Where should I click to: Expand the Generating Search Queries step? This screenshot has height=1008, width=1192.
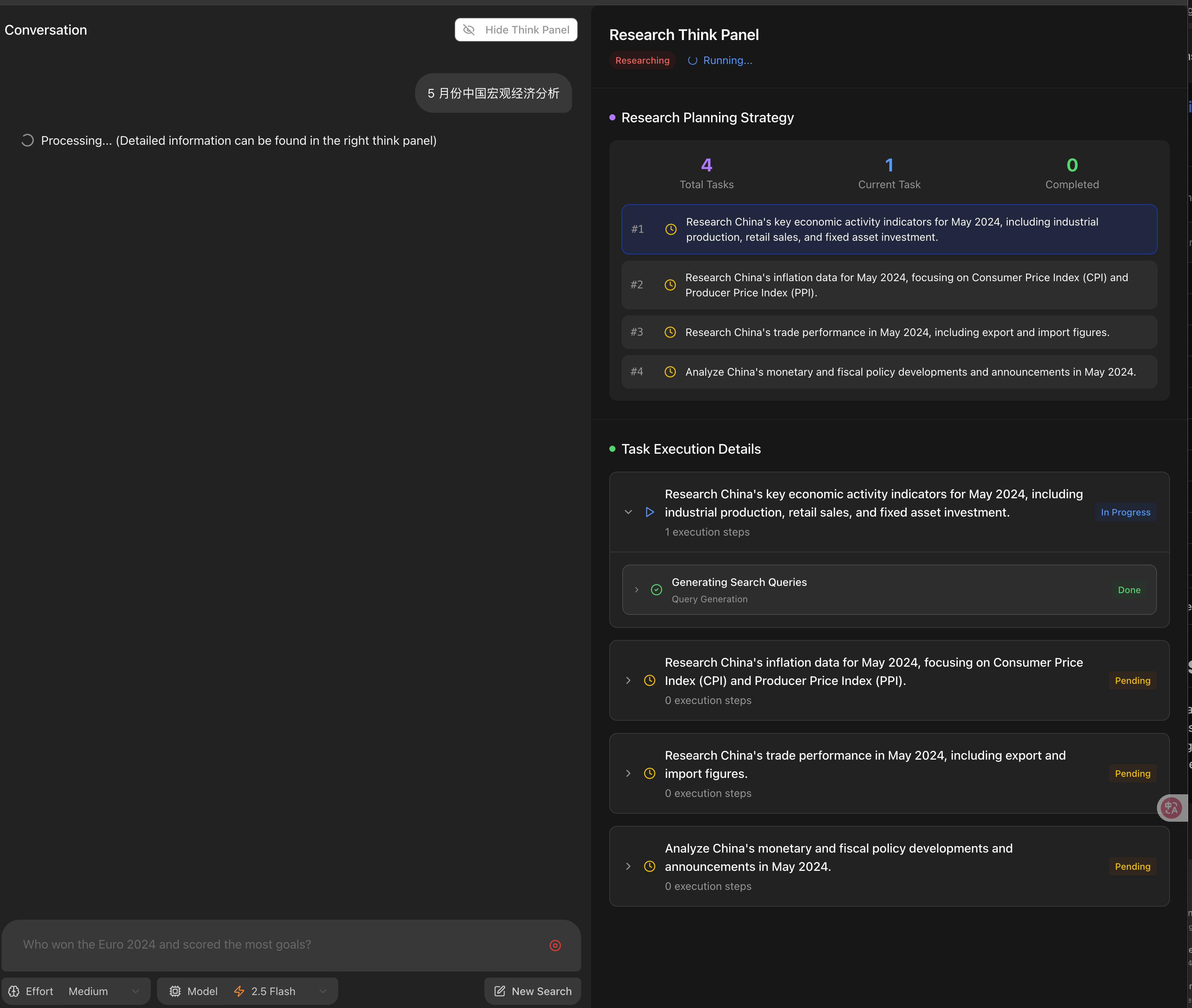[x=636, y=590]
